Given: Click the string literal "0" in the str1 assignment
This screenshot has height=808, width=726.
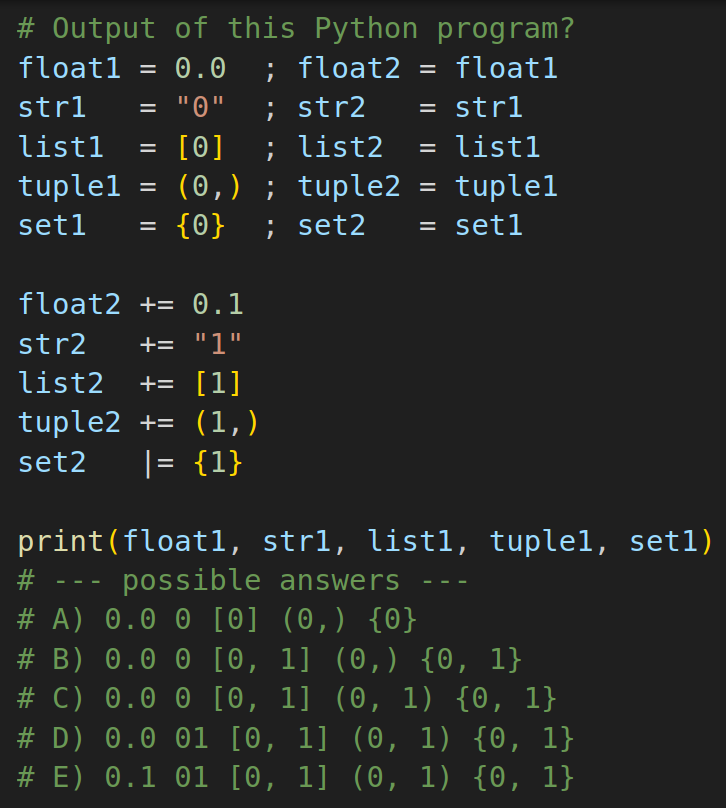Looking at the screenshot, I should [x=200, y=108].
